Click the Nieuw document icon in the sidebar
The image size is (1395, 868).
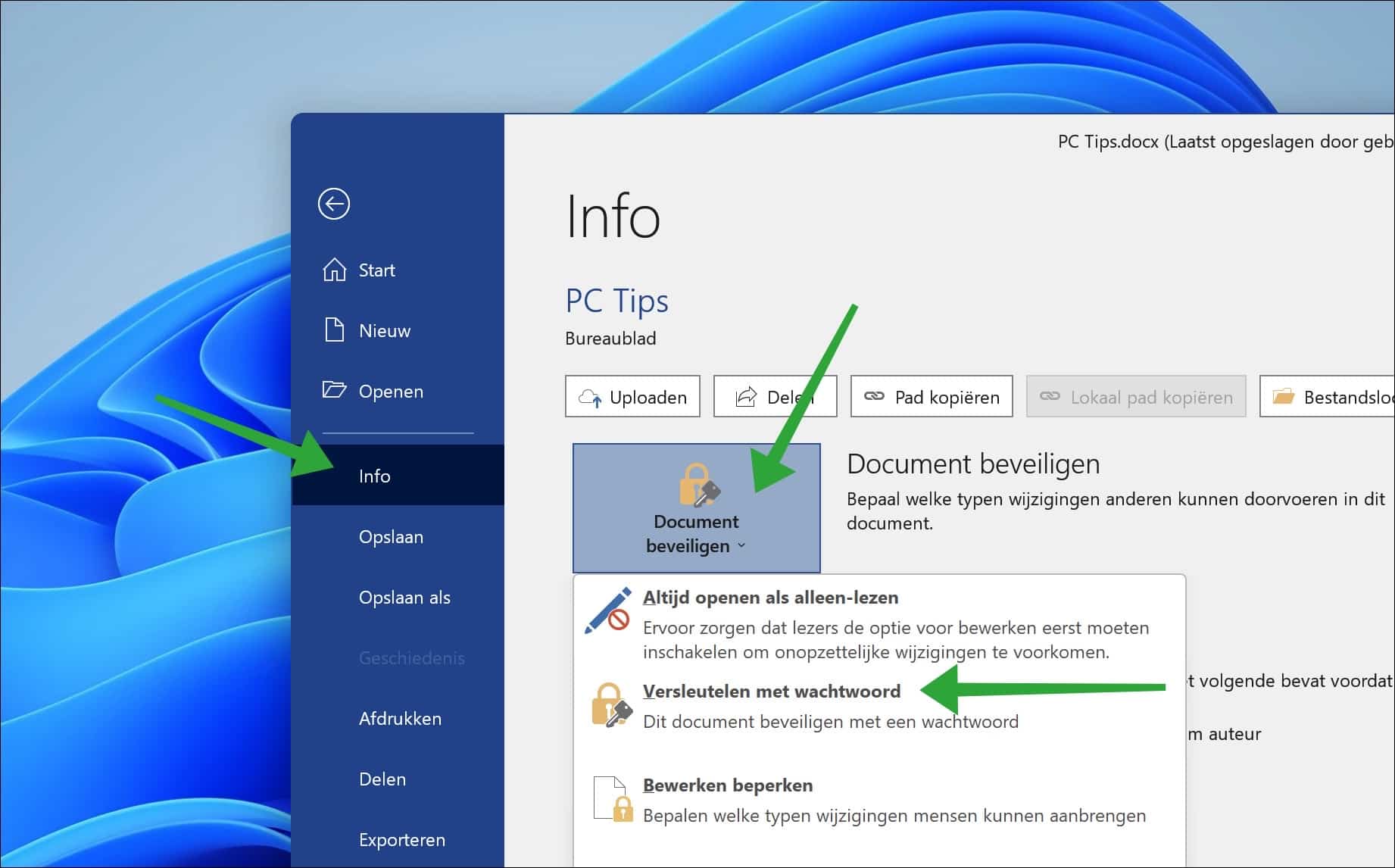tap(333, 330)
